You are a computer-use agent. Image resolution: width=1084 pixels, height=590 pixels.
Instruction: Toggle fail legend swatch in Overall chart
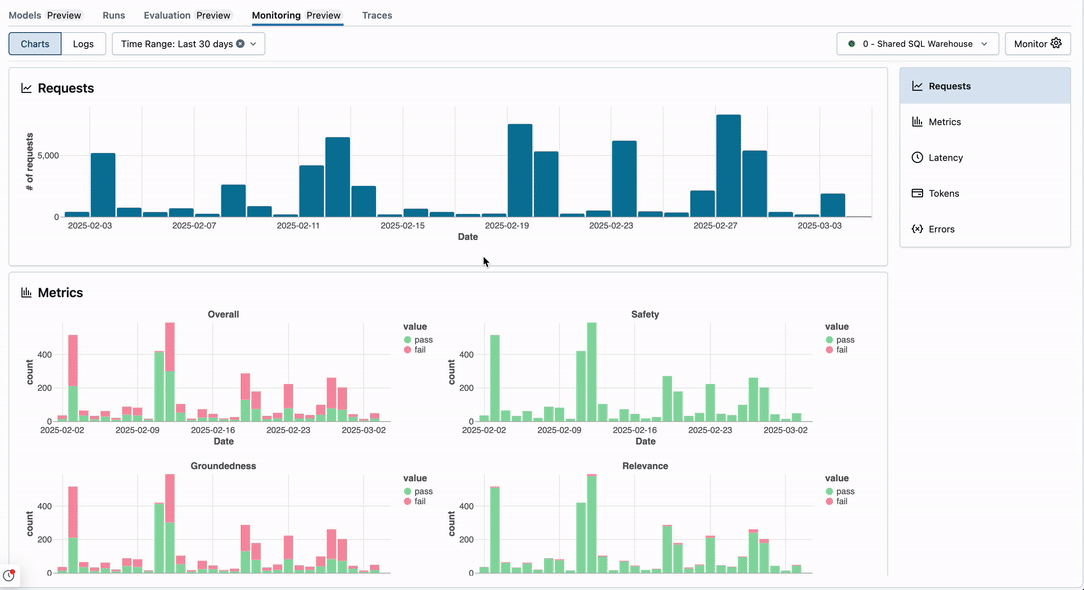[x=408, y=350]
